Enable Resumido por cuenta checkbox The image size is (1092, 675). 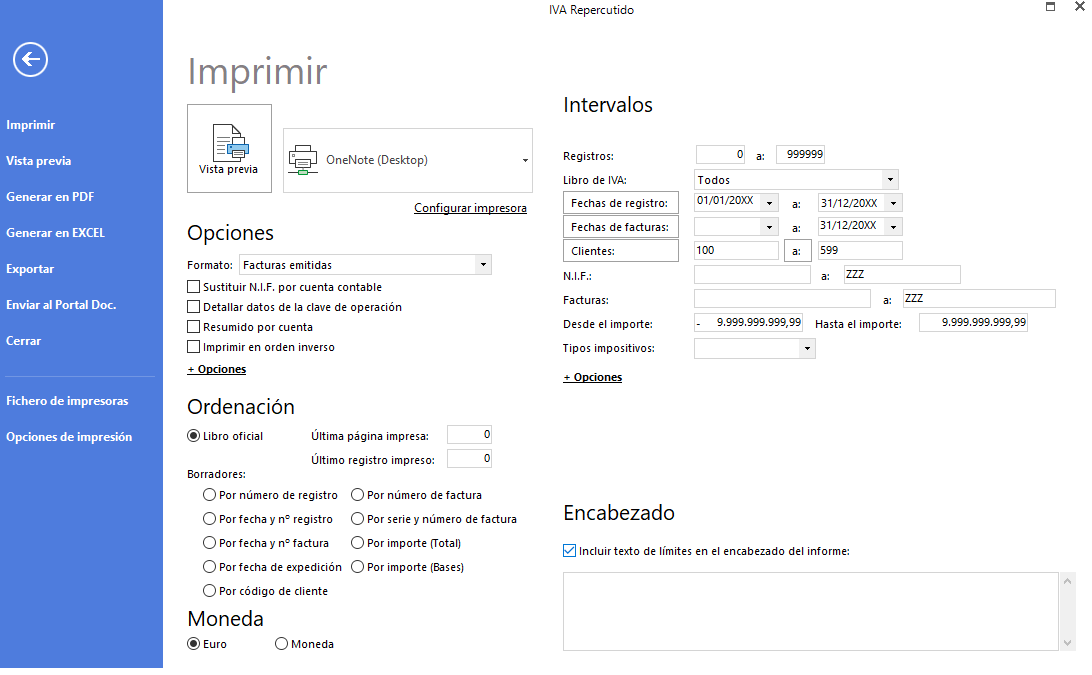pos(194,326)
